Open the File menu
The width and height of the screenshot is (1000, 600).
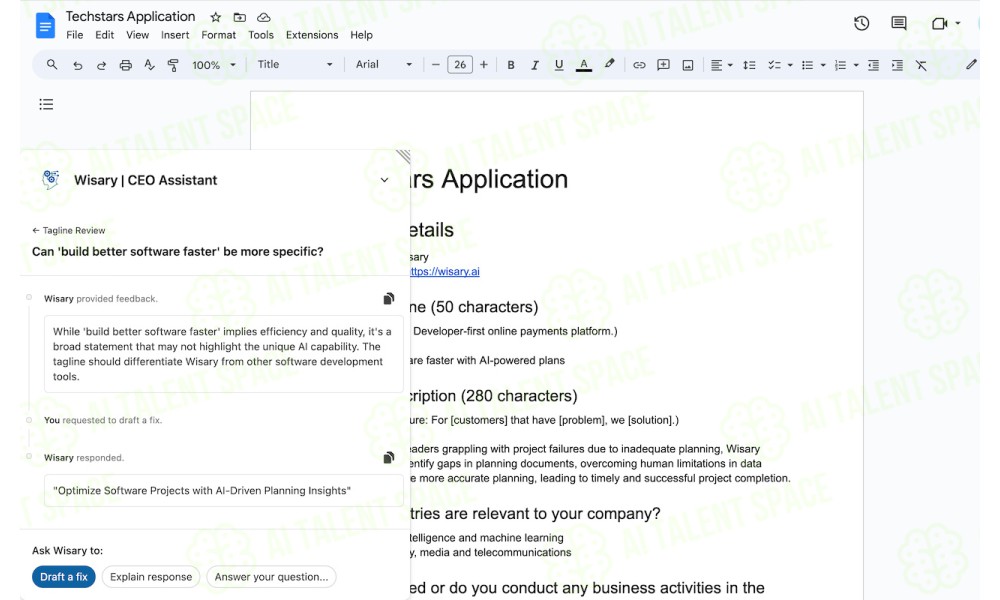[75, 35]
